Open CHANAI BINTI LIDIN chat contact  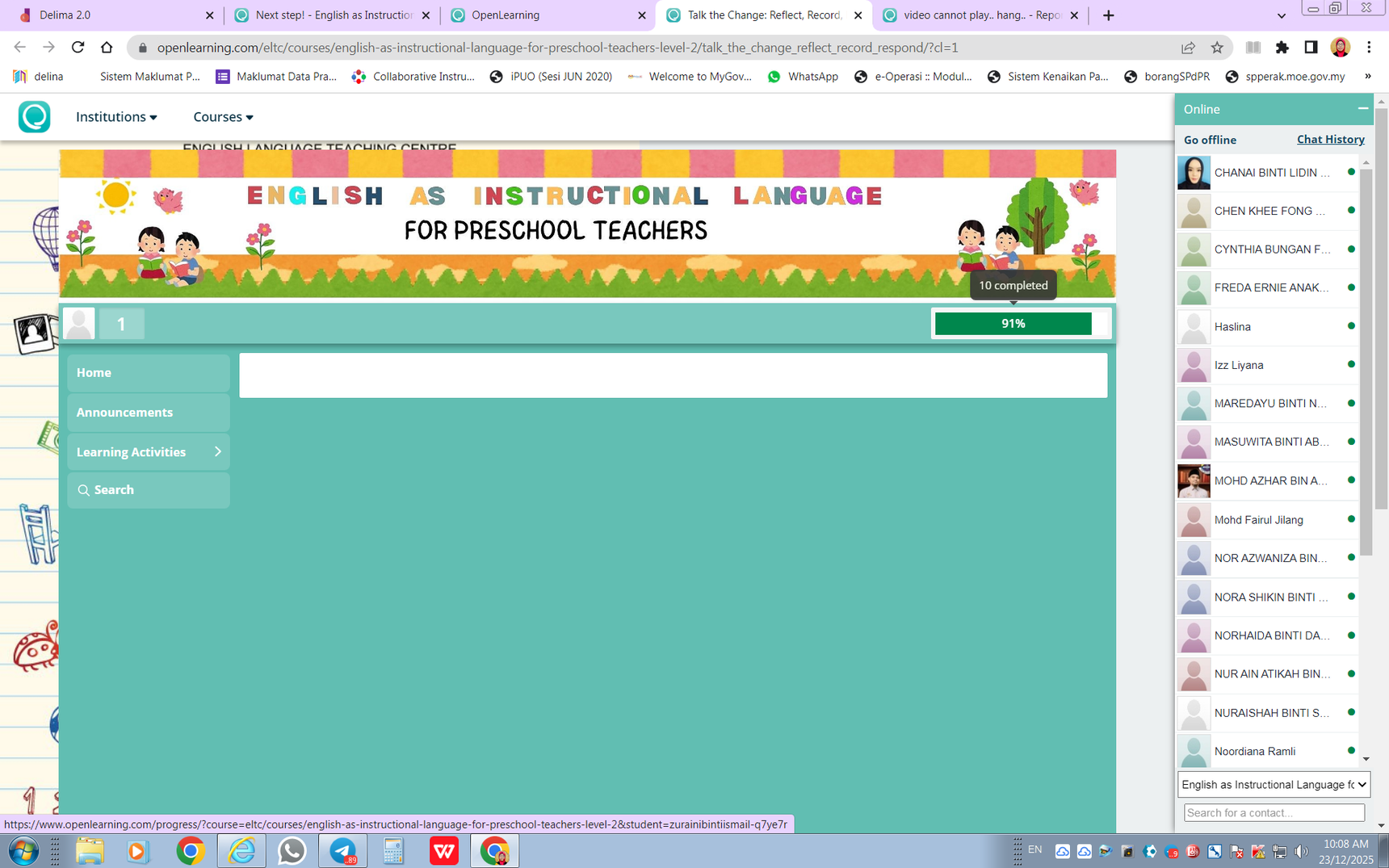1266,173
